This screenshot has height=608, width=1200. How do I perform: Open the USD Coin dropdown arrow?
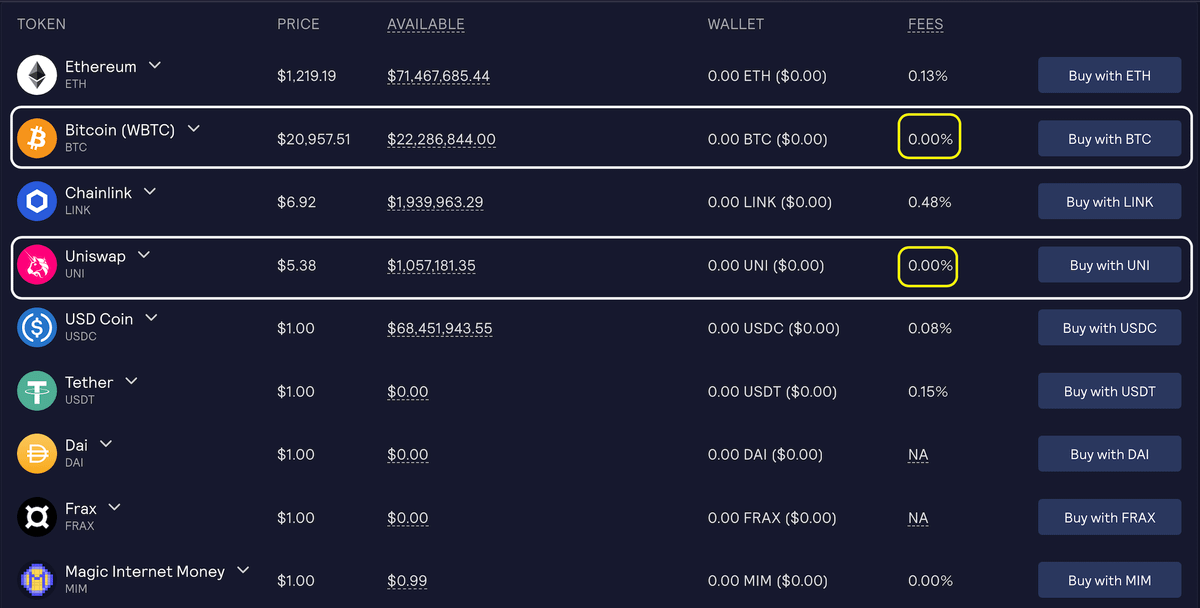coord(152,318)
